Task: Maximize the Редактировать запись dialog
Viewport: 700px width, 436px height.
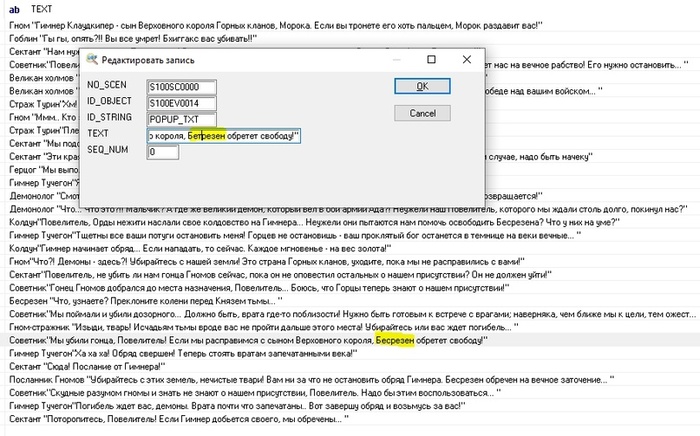Action: 431,59
